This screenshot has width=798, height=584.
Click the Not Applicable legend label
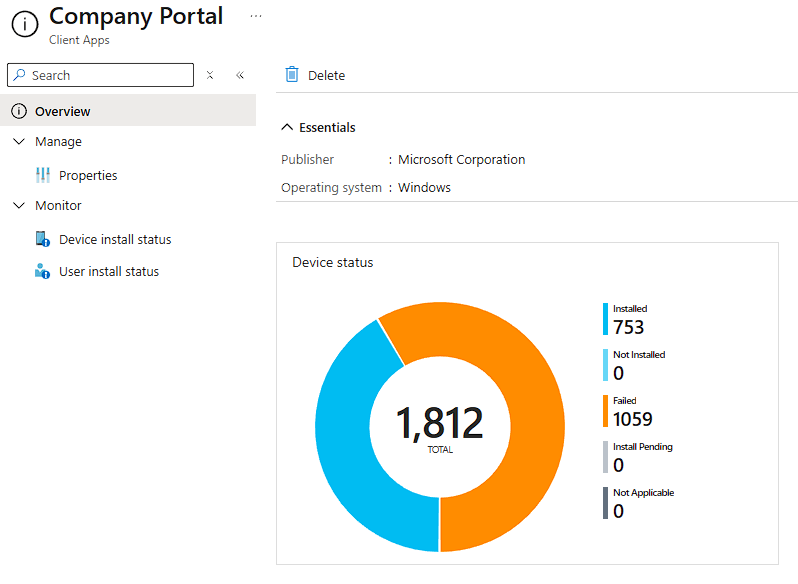click(x=644, y=492)
